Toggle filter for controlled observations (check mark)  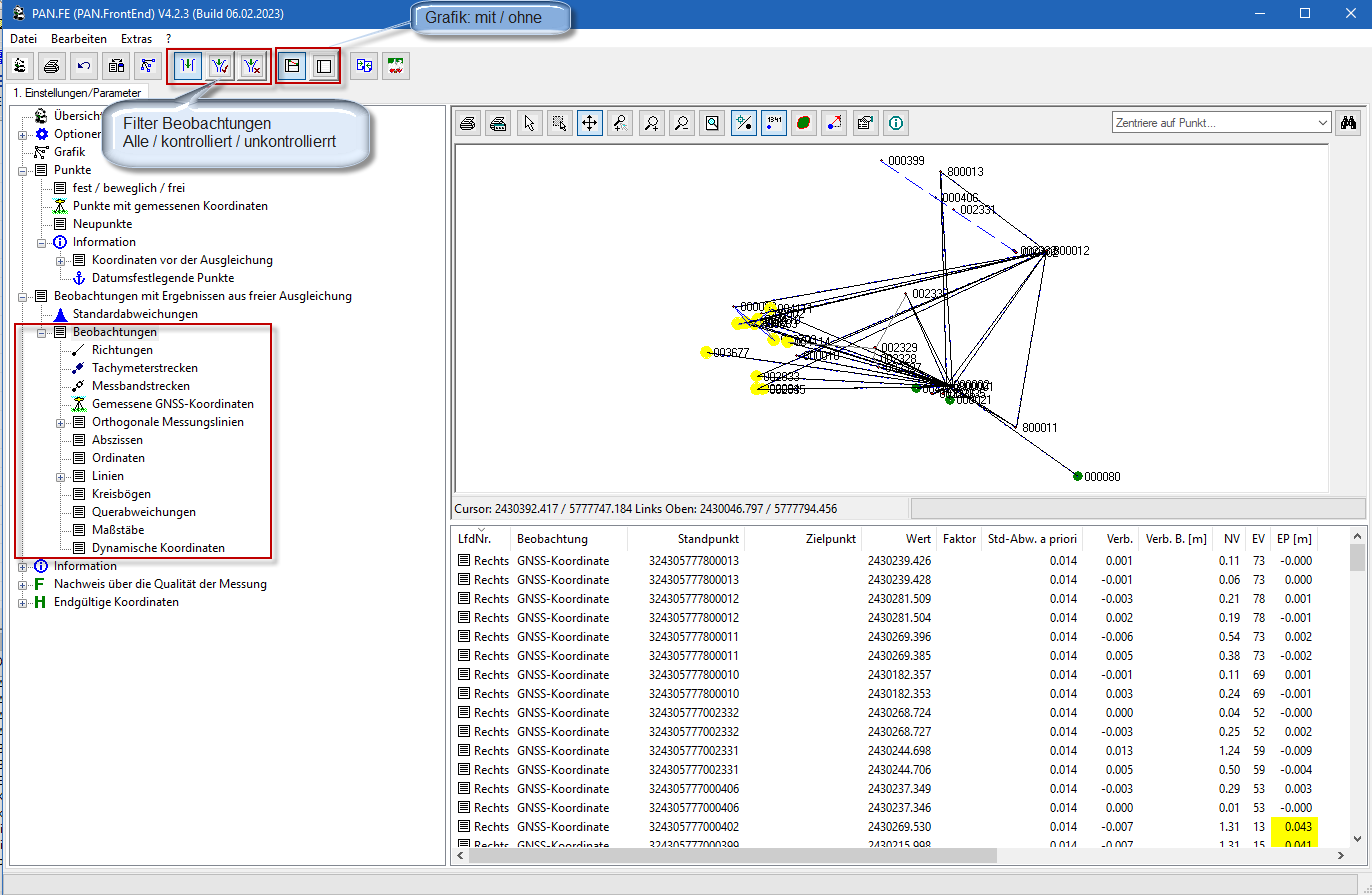[220, 67]
